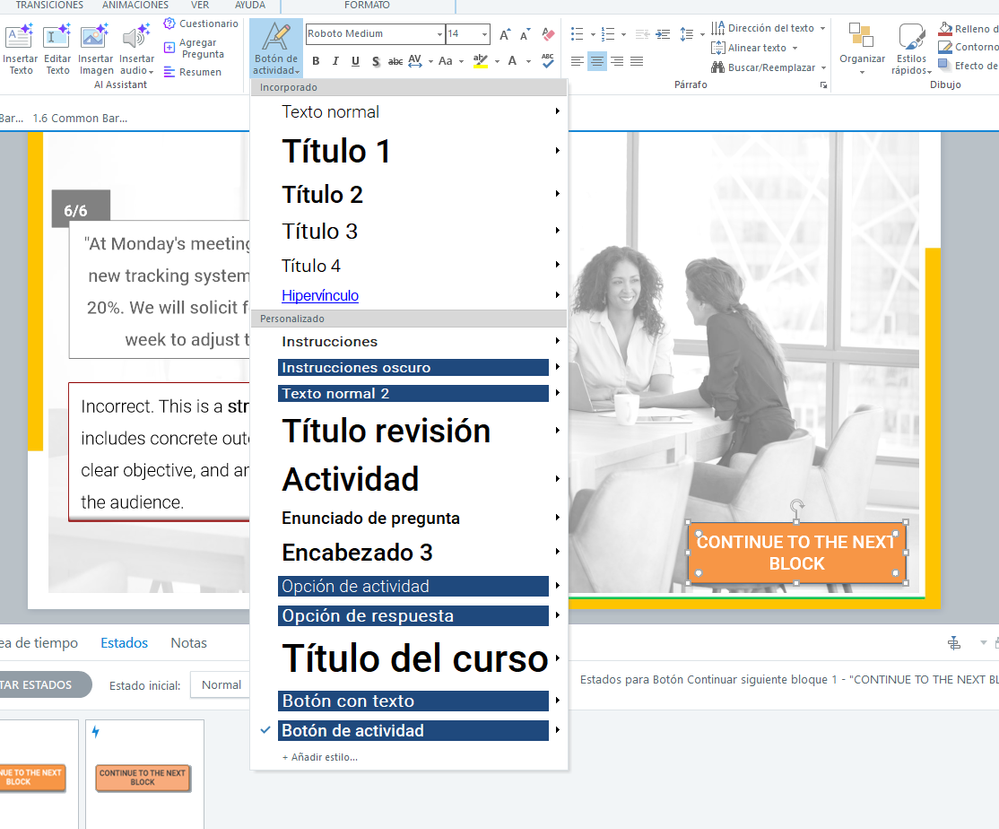Screen dimensions: 999x829
Task: Click the Insertar audio icon
Action: [x=136, y=38]
